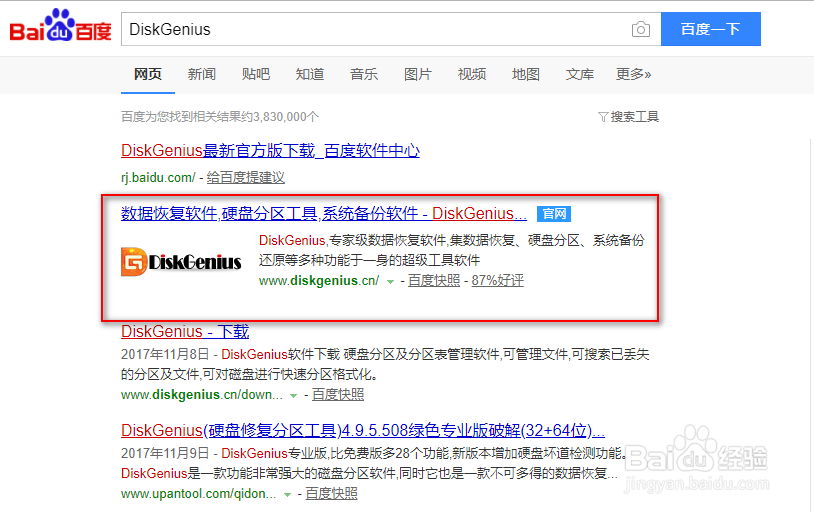Switch to the 新闻 tab
Image resolution: width=814 pixels, height=512 pixels.
click(202, 74)
